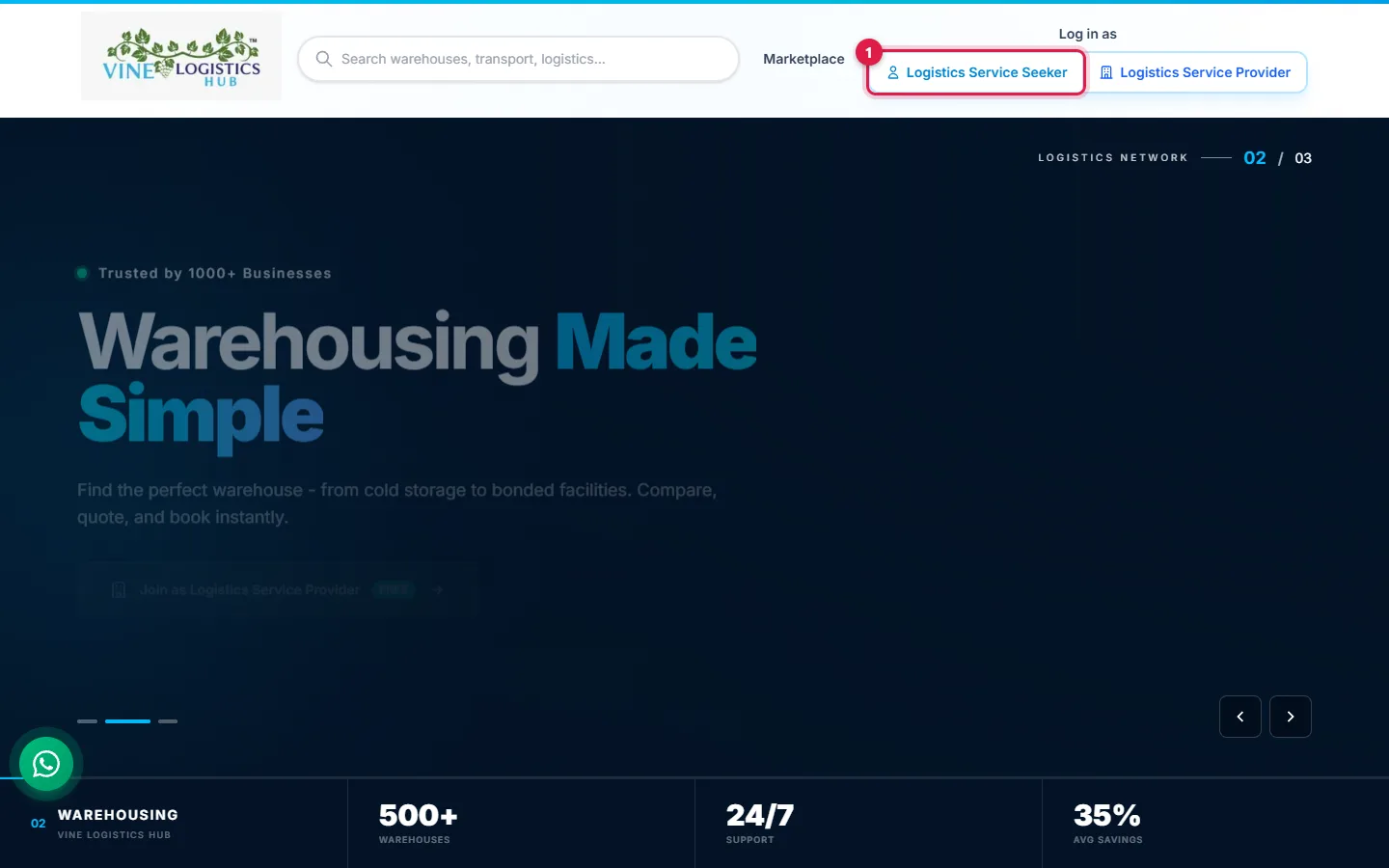Click the Logistics Network label

[1113, 157]
